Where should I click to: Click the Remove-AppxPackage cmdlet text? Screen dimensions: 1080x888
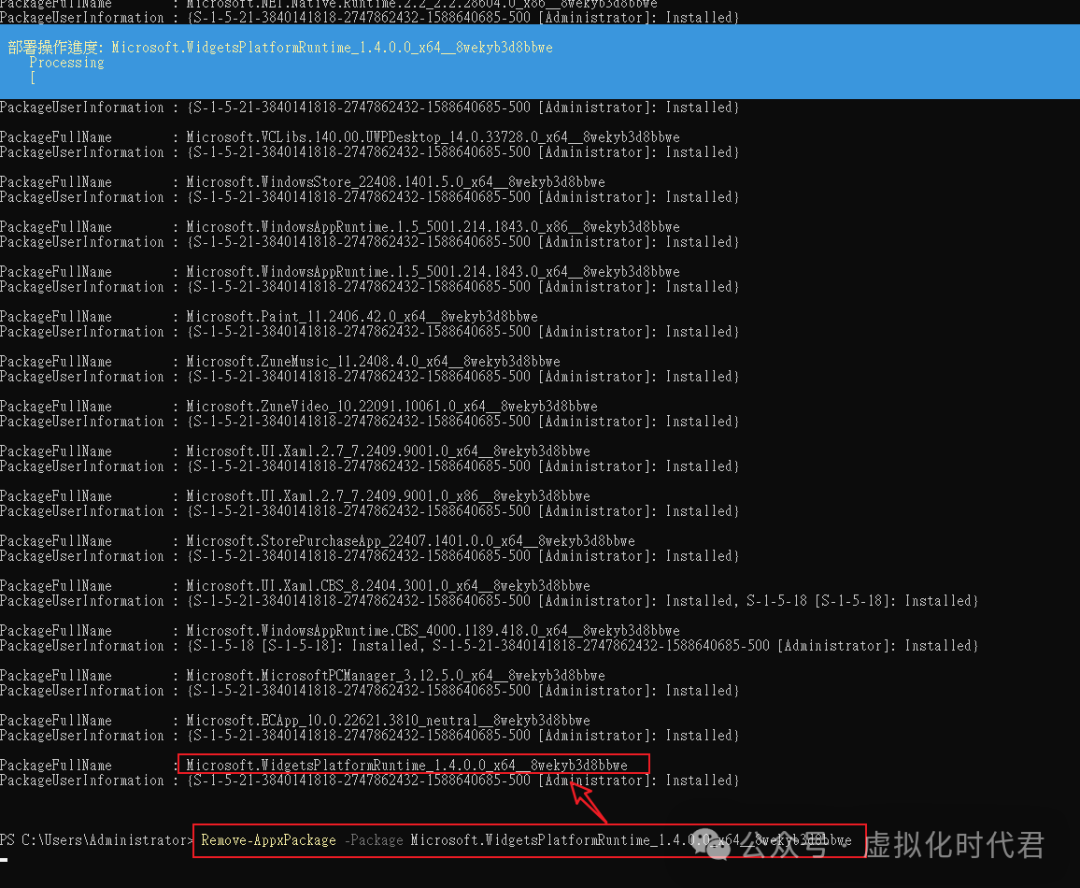pyautogui.click(x=269, y=840)
